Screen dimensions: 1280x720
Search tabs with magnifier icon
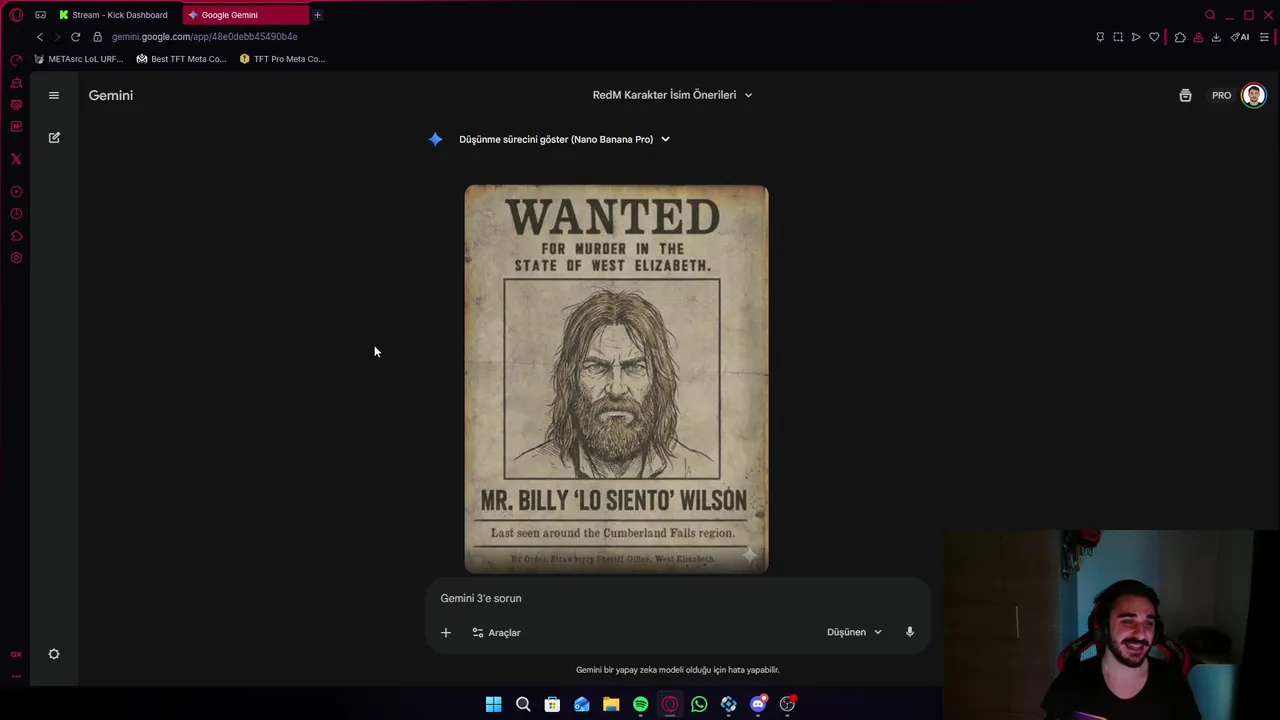pos(1210,15)
